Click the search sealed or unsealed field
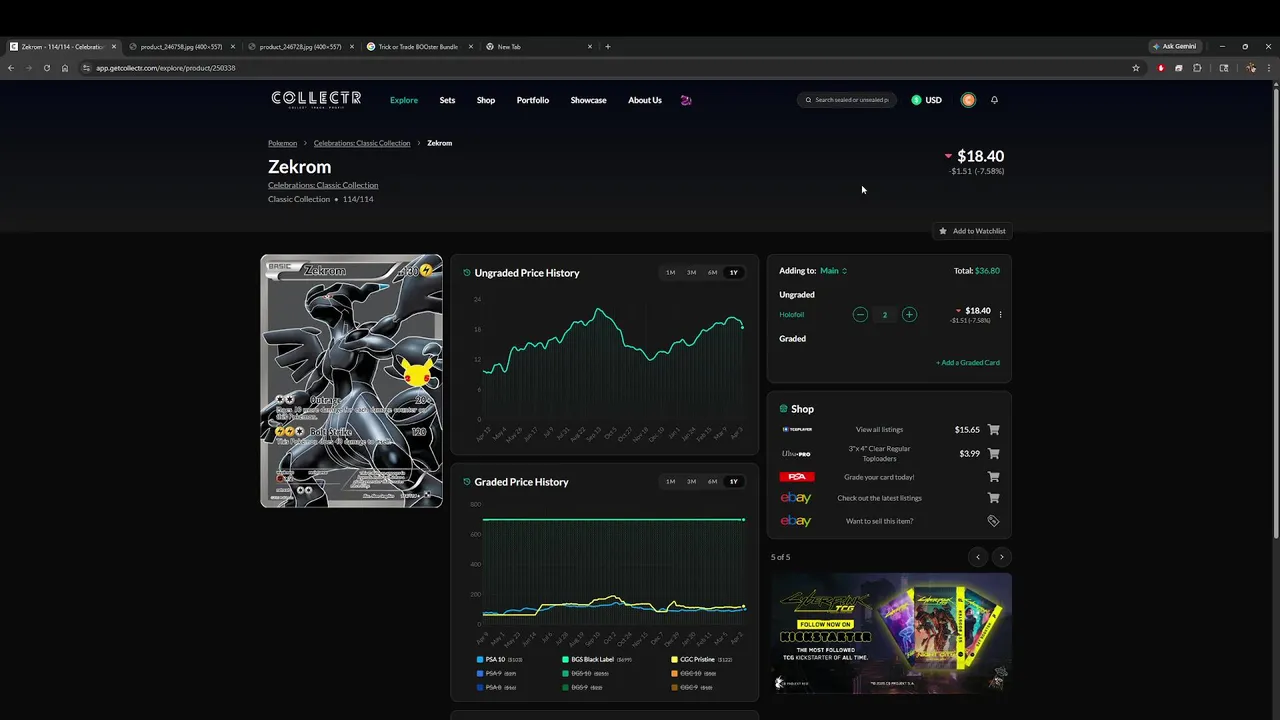Viewport: 1280px width, 720px height. (848, 100)
